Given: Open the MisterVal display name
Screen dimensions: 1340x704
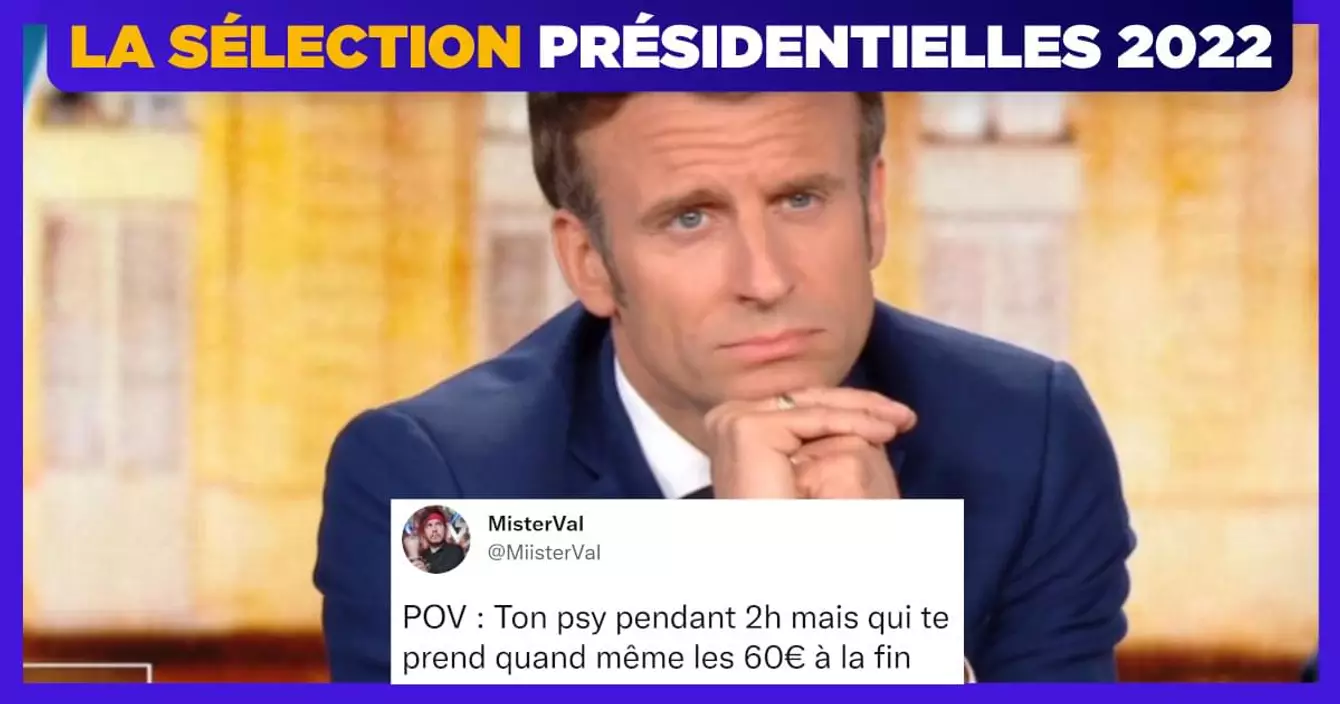Looking at the screenshot, I should (533, 524).
